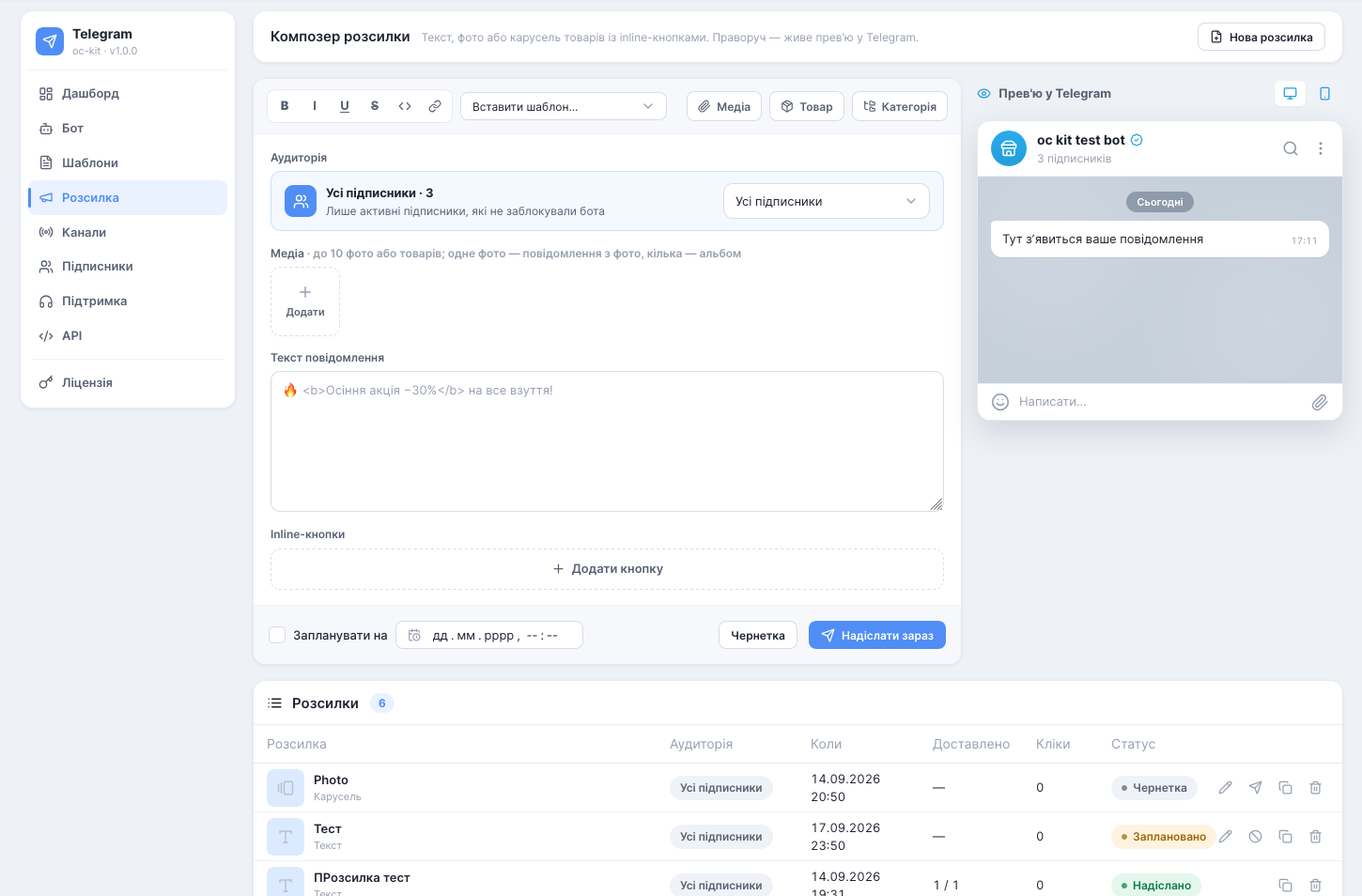Open Підписники in the sidebar
The width and height of the screenshot is (1362, 896).
(128, 267)
